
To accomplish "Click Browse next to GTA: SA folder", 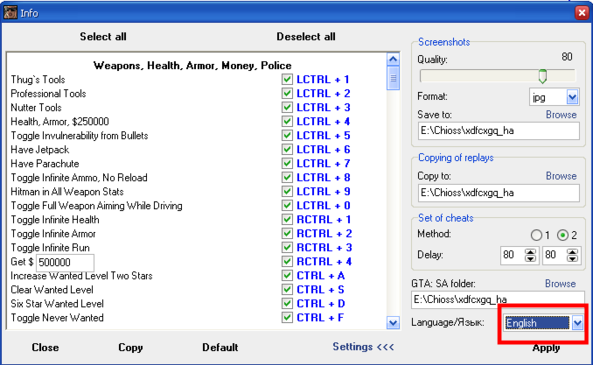I will (560, 284).
